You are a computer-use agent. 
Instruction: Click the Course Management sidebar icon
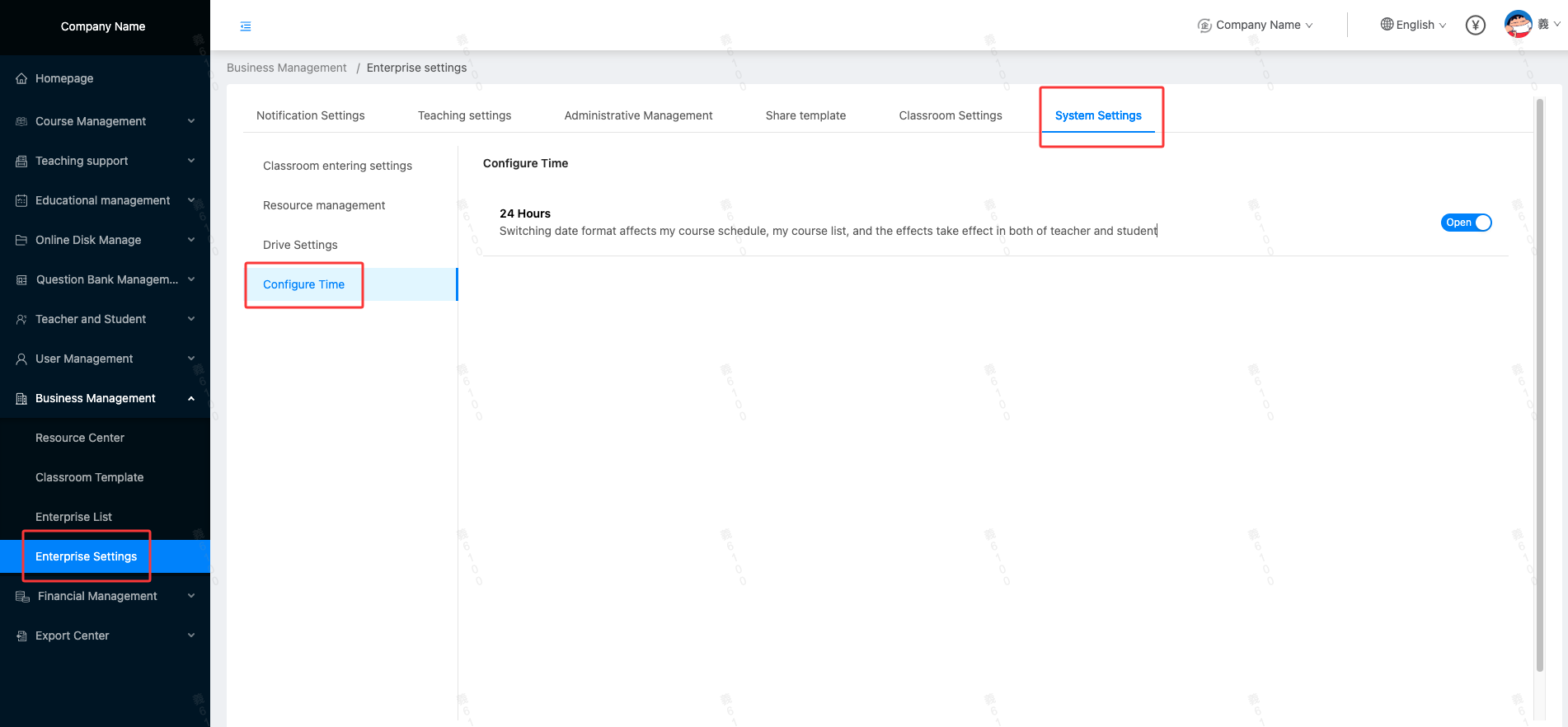(21, 121)
